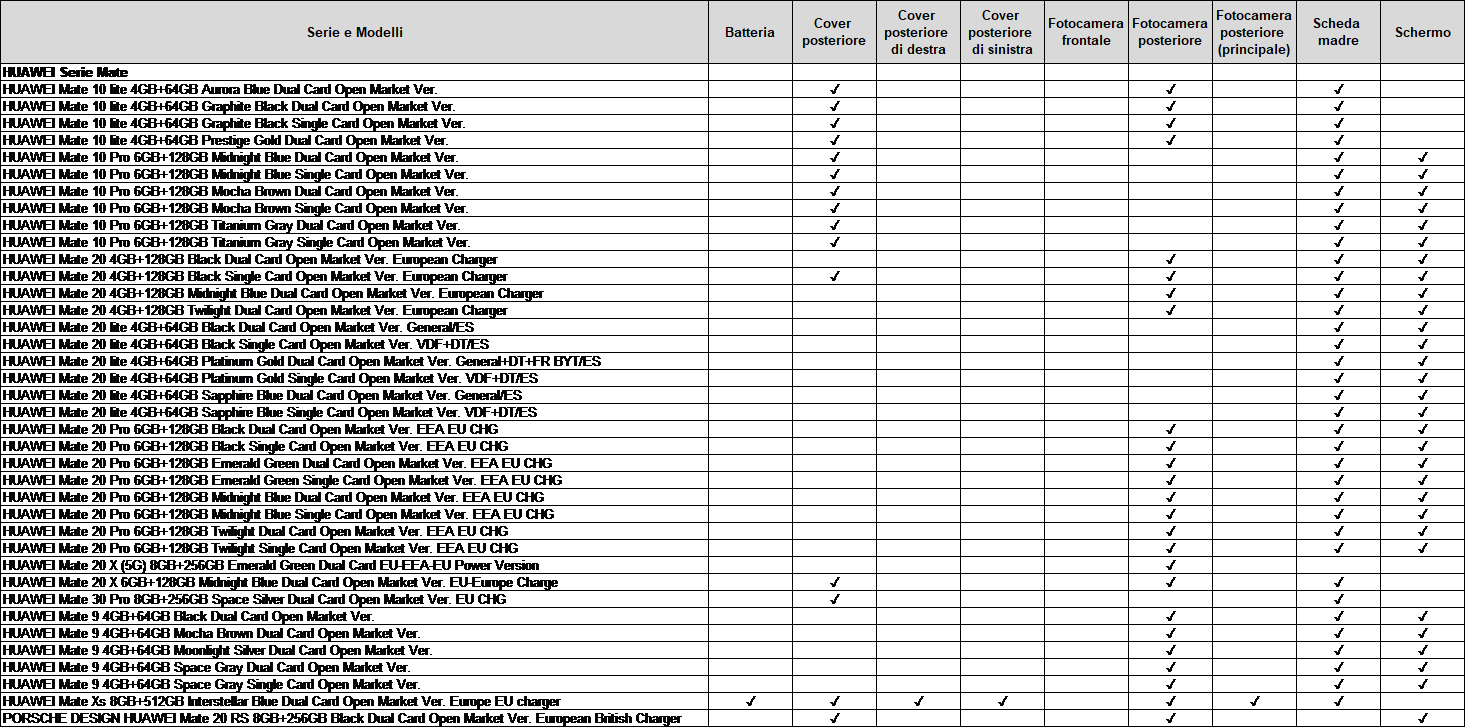Select the 'Fotocamera posteriore (principale)' header
The image size is (1466, 728).
(1254, 32)
